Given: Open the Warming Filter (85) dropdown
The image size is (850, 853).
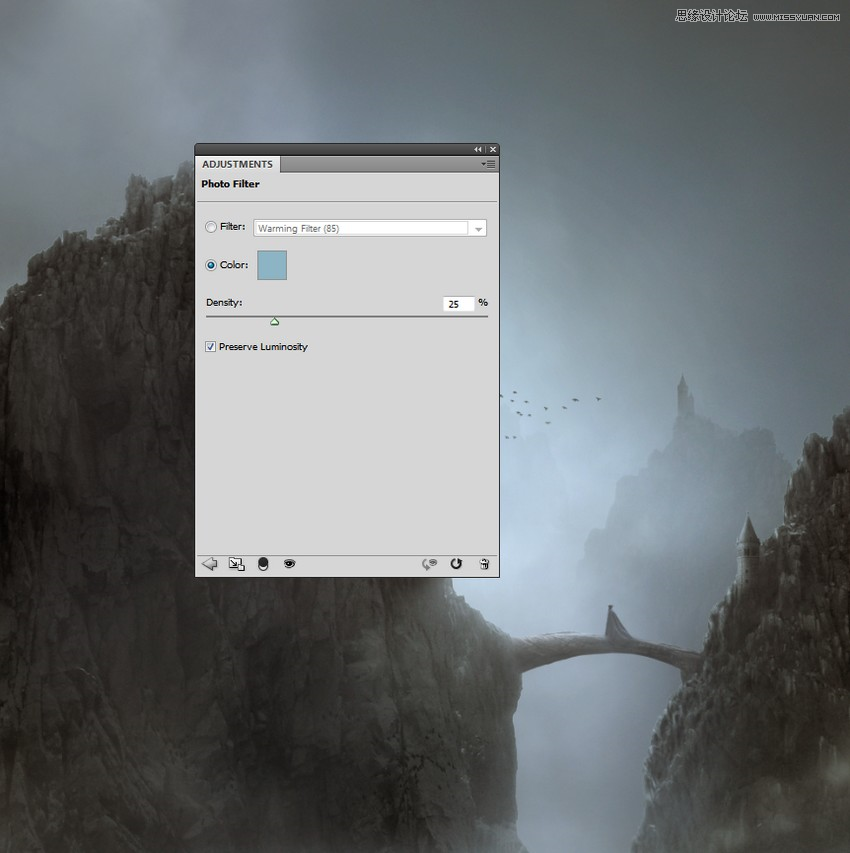Looking at the screenshot, I should 370,228.
